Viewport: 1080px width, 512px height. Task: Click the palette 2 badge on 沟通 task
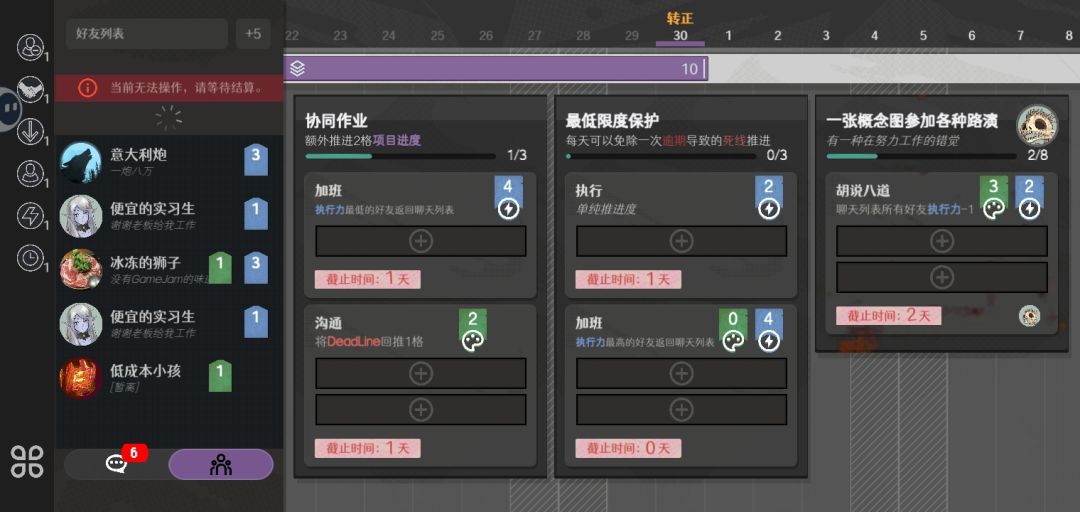(473, 331)
